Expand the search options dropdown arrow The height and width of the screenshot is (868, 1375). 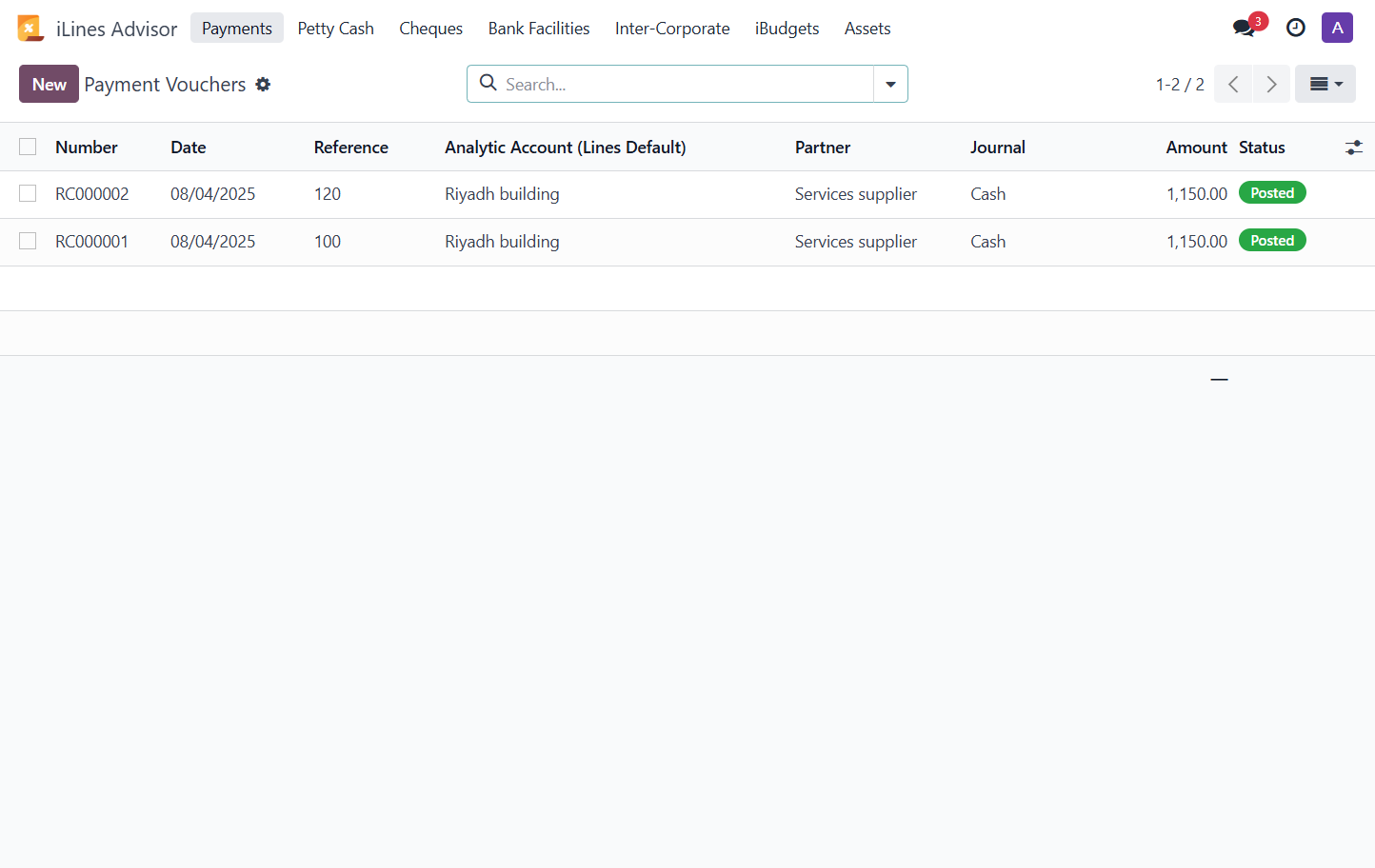click(890, 84)
